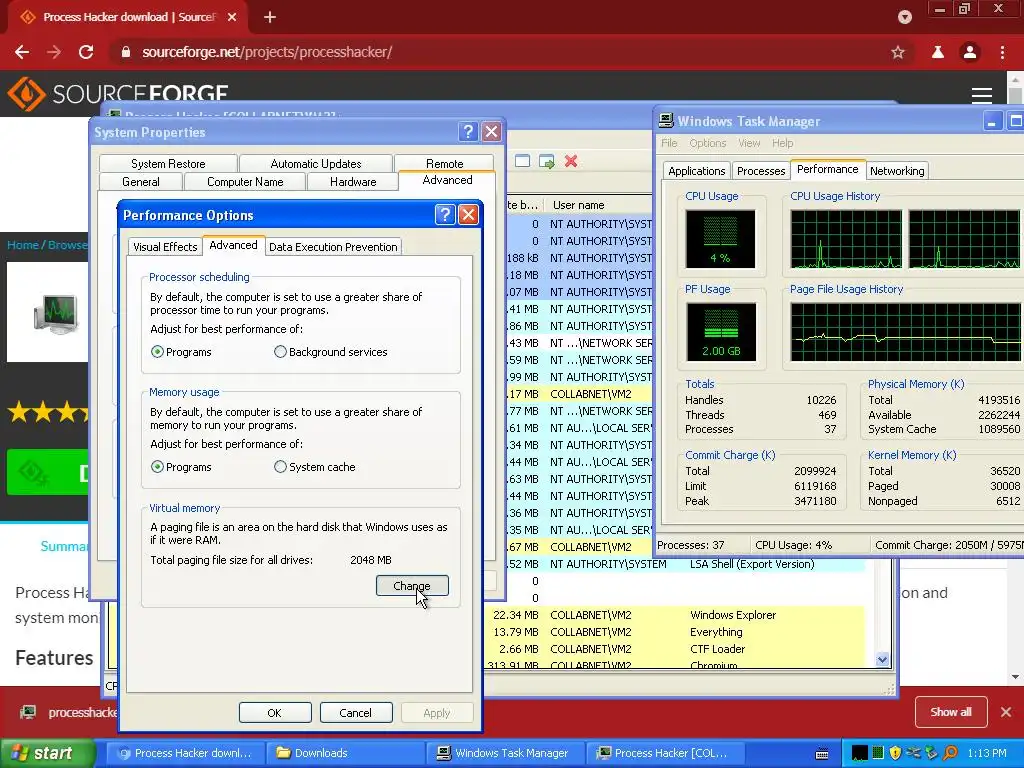1024x768 pixels.
Task: Reload the SourceForge page
Action: 86,52
